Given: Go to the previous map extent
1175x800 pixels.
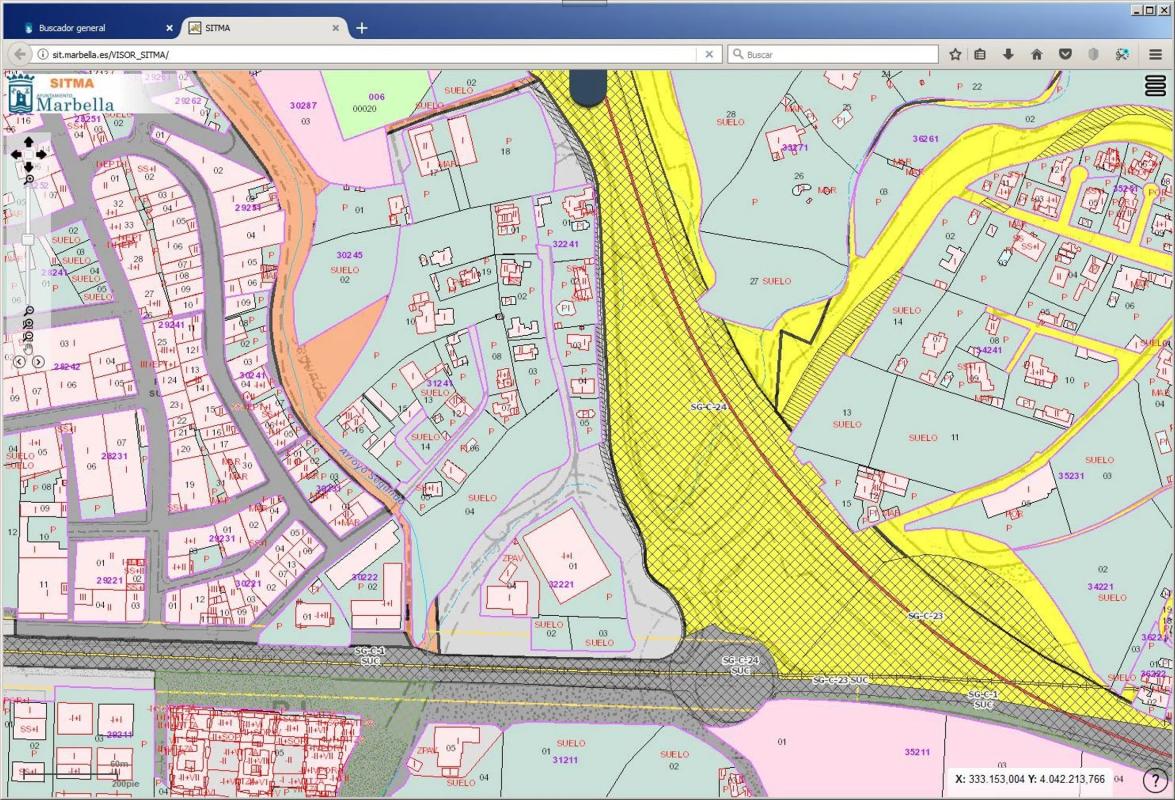Looking at the screenshot, I should [19, 361].
